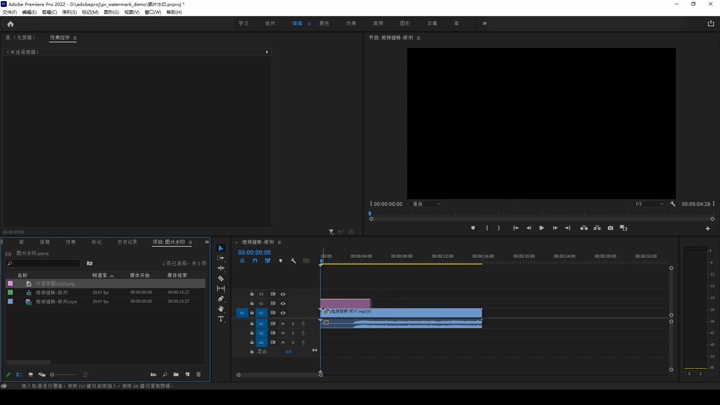
Task: Switch to the 效果控件 tab
Action: 60,38
